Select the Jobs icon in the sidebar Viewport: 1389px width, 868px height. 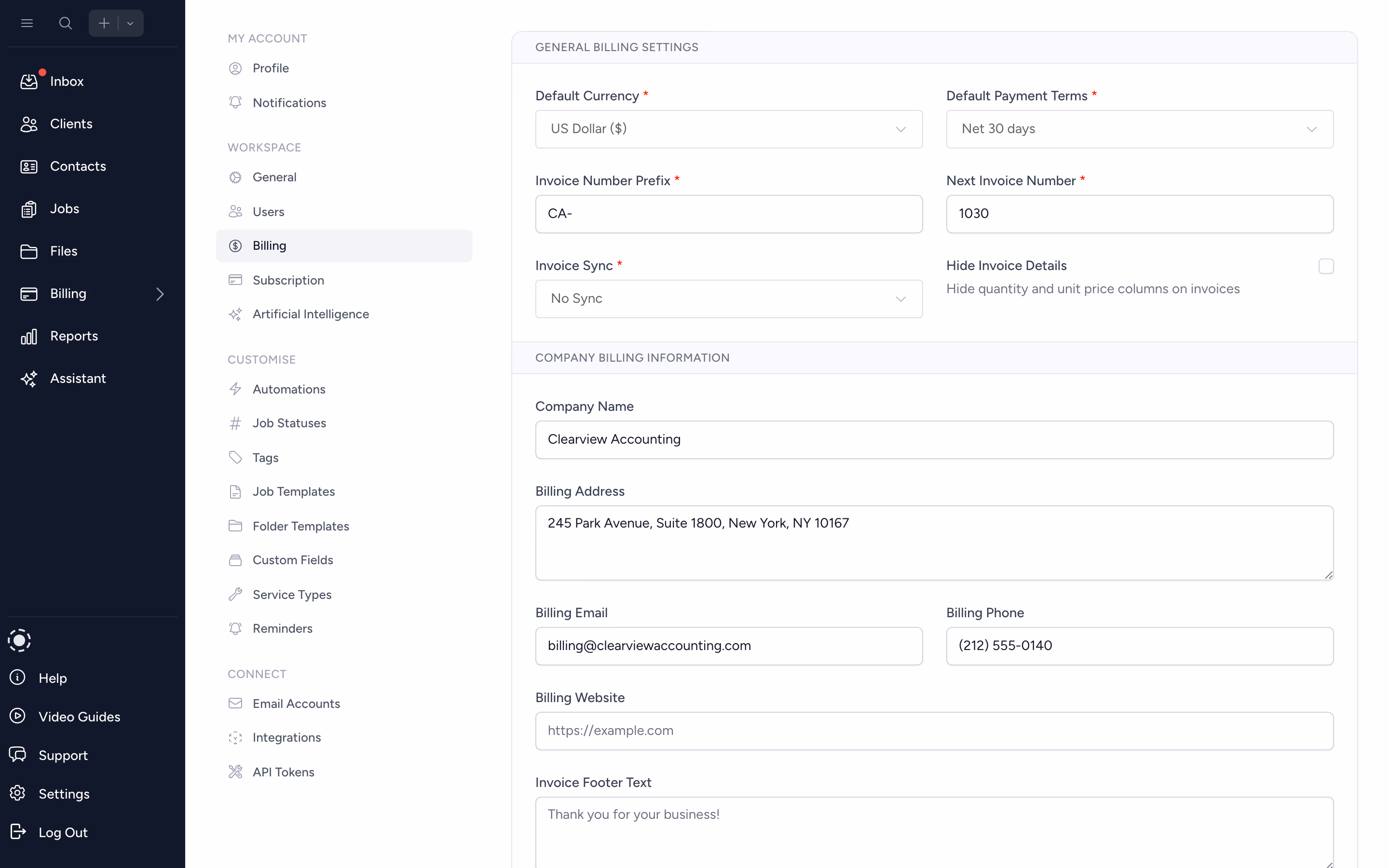29,208
